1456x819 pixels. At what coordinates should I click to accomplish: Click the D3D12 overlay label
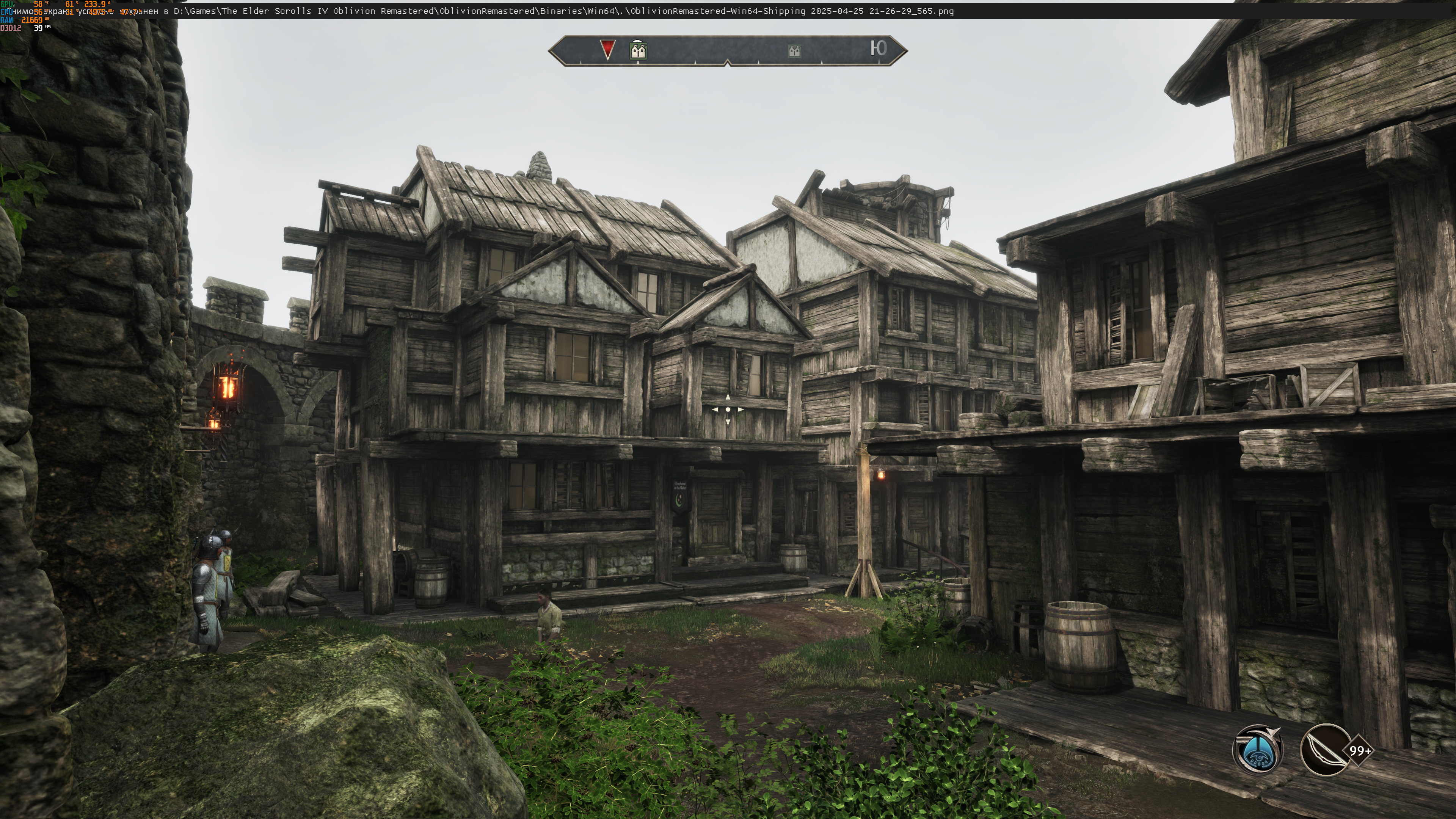click(x=11, y=28)
